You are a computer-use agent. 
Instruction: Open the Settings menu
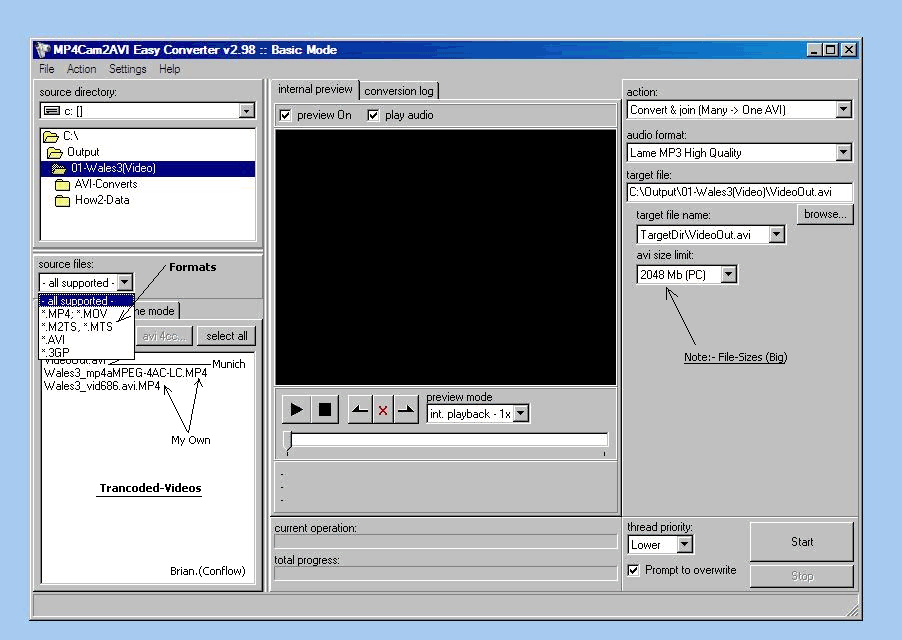pos(127,69)
